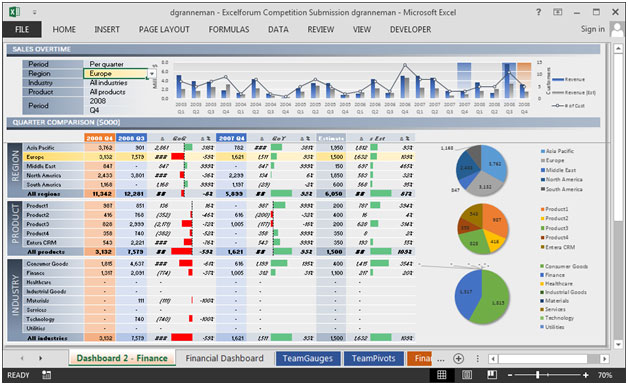Click horizontal scrollbar left arrow

tap(493, 359)
